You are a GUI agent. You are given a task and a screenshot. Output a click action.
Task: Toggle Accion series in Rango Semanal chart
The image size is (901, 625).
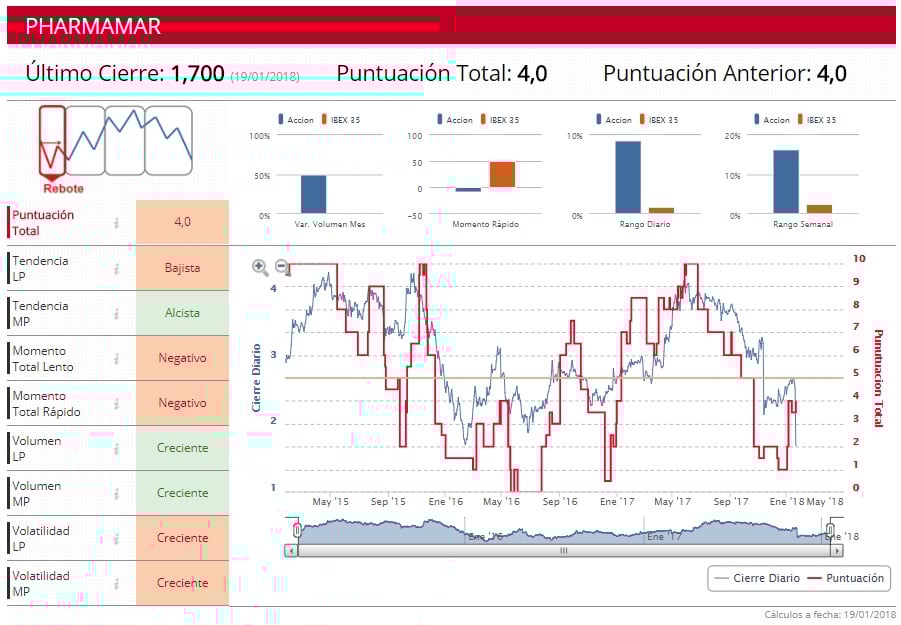772,119
